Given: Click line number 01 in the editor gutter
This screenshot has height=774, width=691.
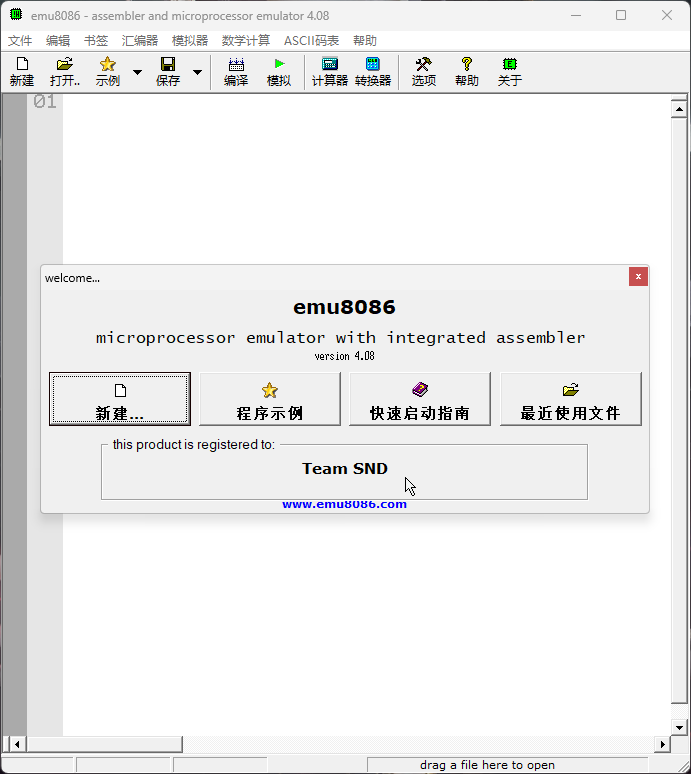Looking at the screenshot, I should 45,102.
